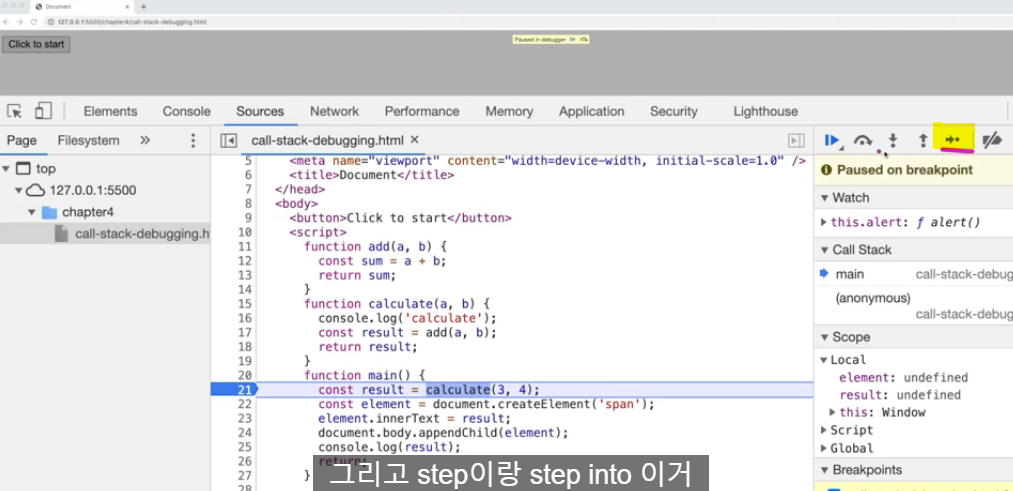This screenshot has height=491, width=1013.
Task: Collapse the Breakpoints section
Action: click(x=824, y=470)
